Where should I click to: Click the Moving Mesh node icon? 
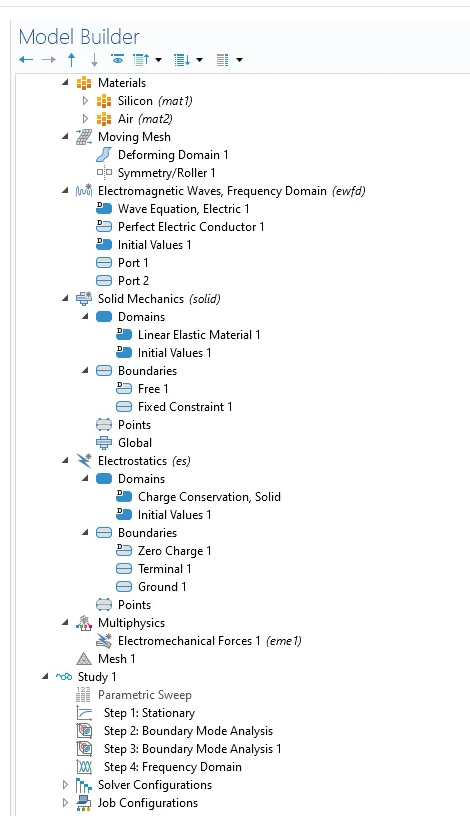click(84, 137)
